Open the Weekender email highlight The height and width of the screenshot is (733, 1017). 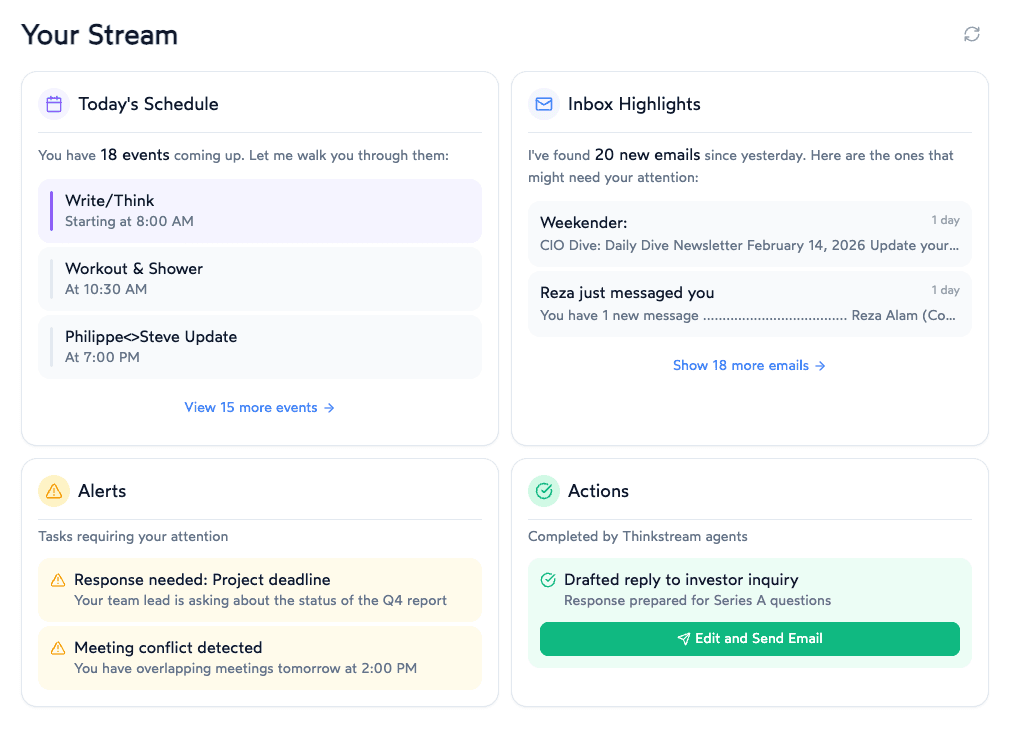749,234
